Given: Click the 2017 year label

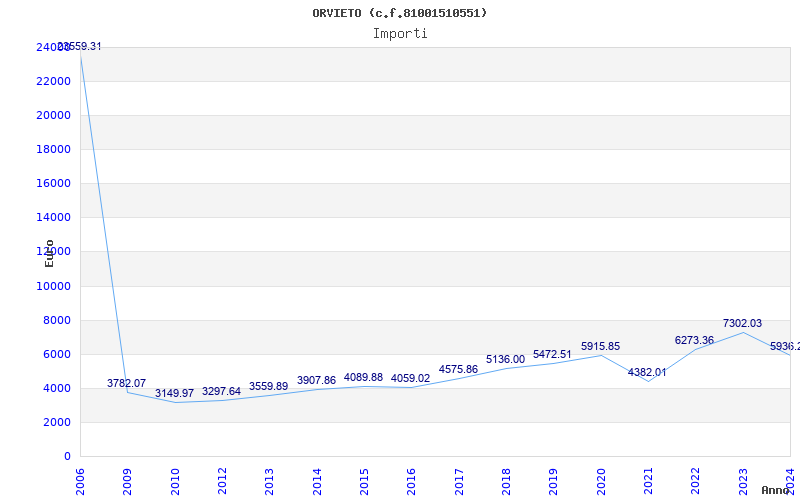Looking at the screenshot, I should click(x=459, y=482).
